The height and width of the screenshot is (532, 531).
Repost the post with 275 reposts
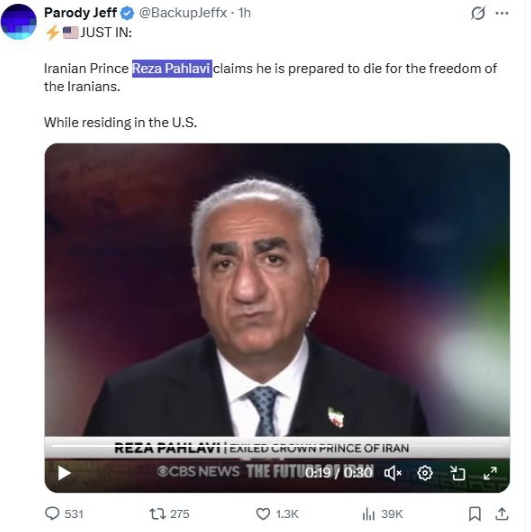[x=169, y=514]
